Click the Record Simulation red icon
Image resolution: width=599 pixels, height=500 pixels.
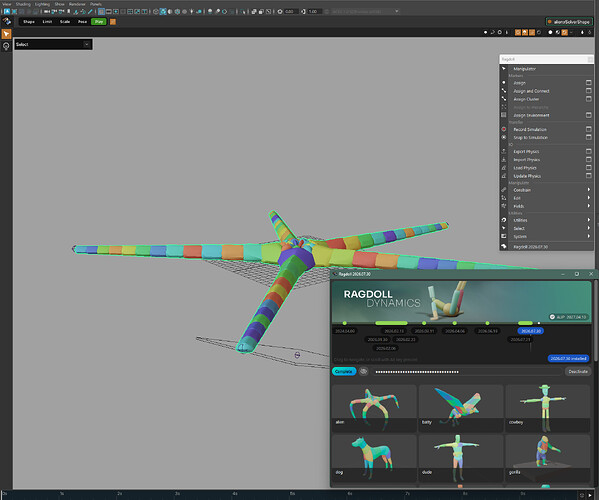pos(504,129)
